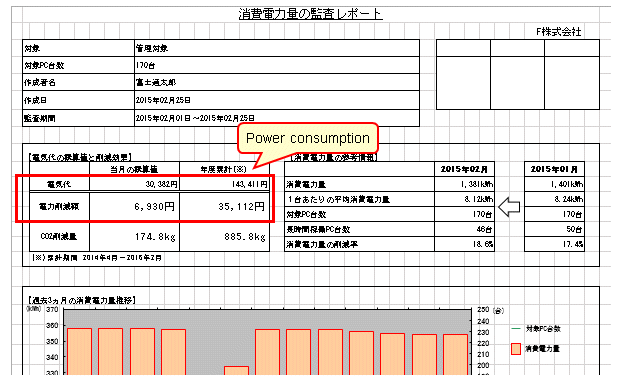Image resolution: width=621 pixels, height=383 pixels.
Task: Click the 年度累計(※) column header
Action: [223, 169]
